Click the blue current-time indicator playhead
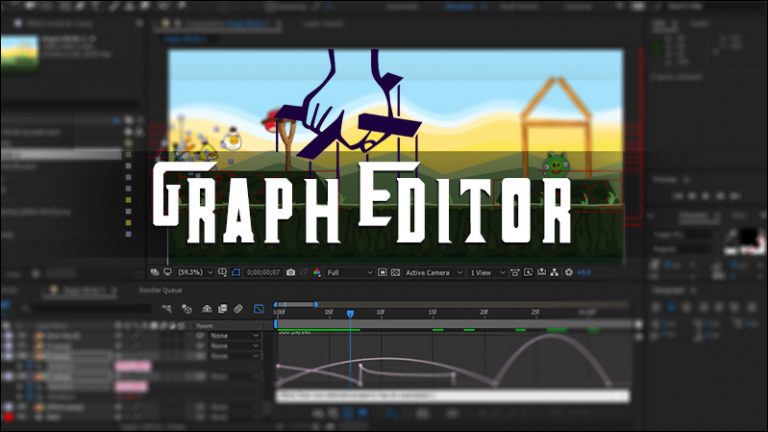Viewport: 768px width, 432px height. (350, 313)
